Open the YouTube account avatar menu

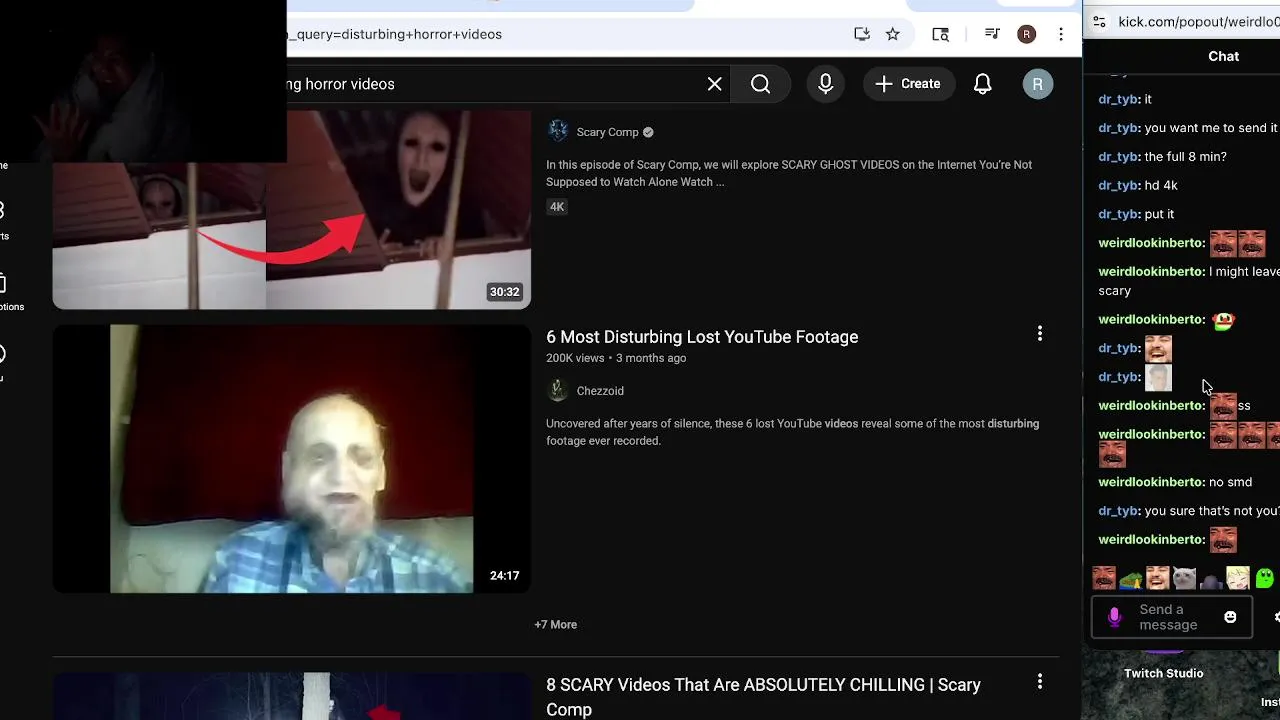(x=1037, y=84)
